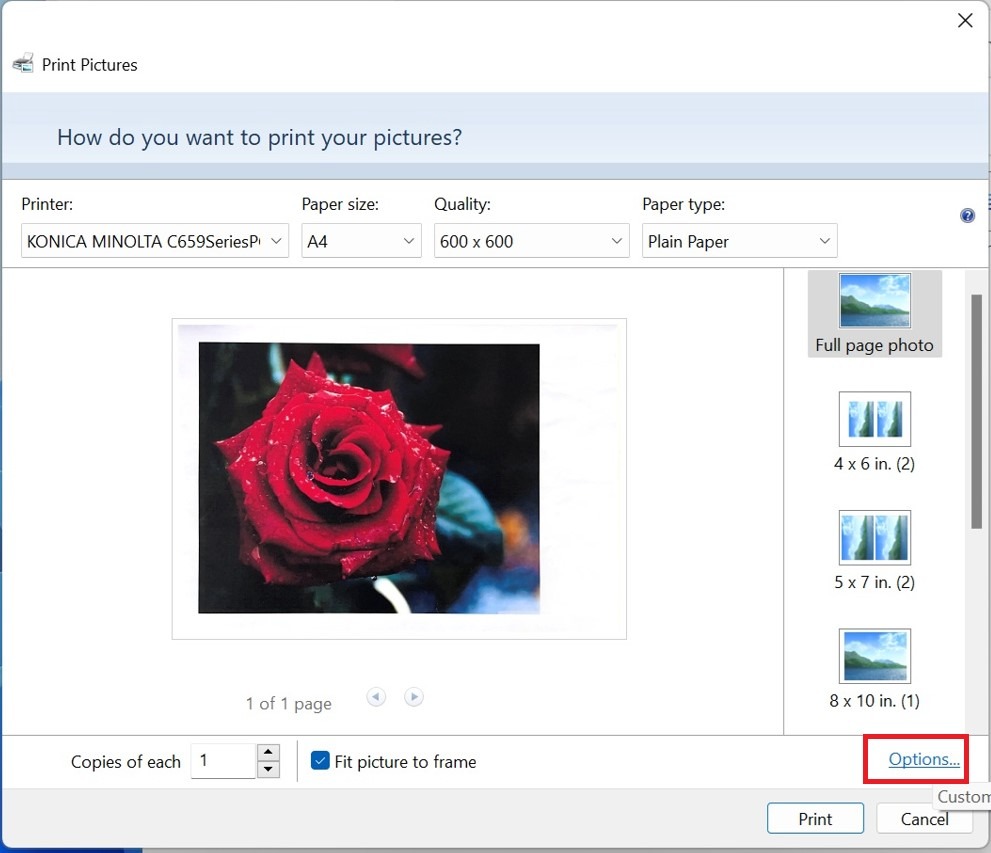Decrease copies with the down arrow
The image size is (991, 853).
(268, 770)
